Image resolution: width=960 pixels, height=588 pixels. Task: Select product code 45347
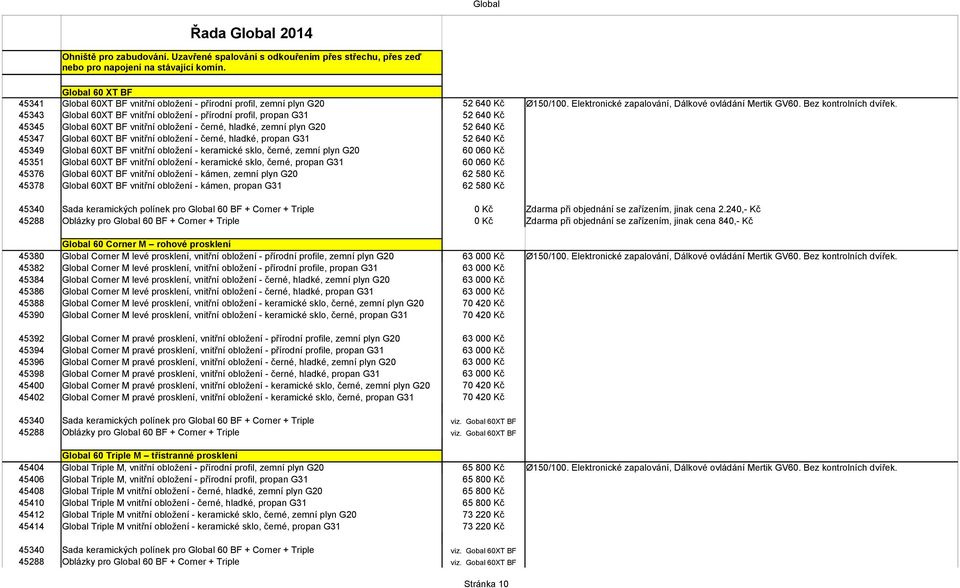click(31, 139)
